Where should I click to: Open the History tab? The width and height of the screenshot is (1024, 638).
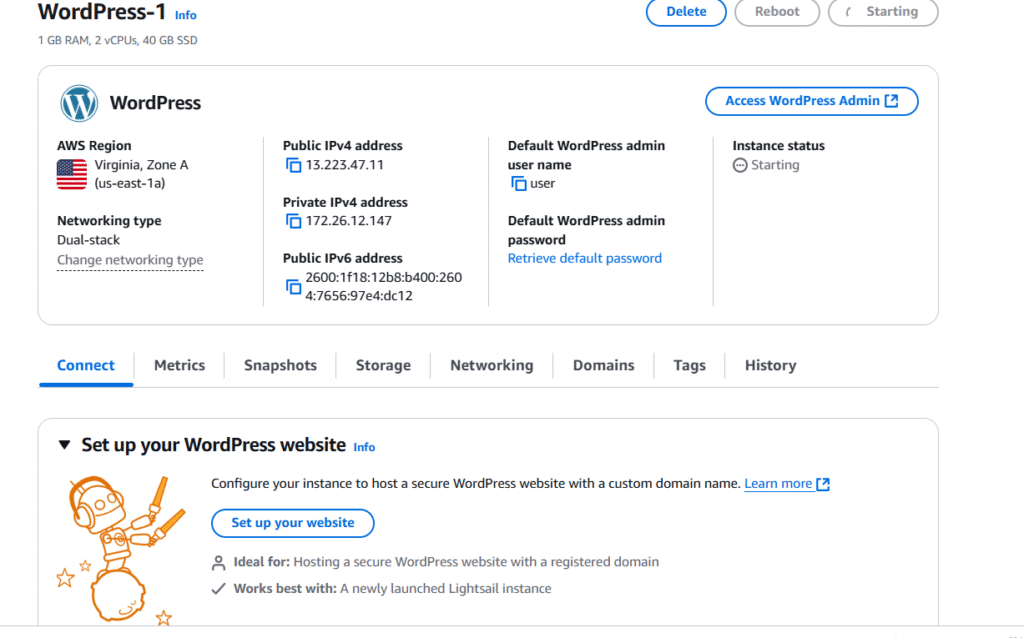click(x=770, y=365)
